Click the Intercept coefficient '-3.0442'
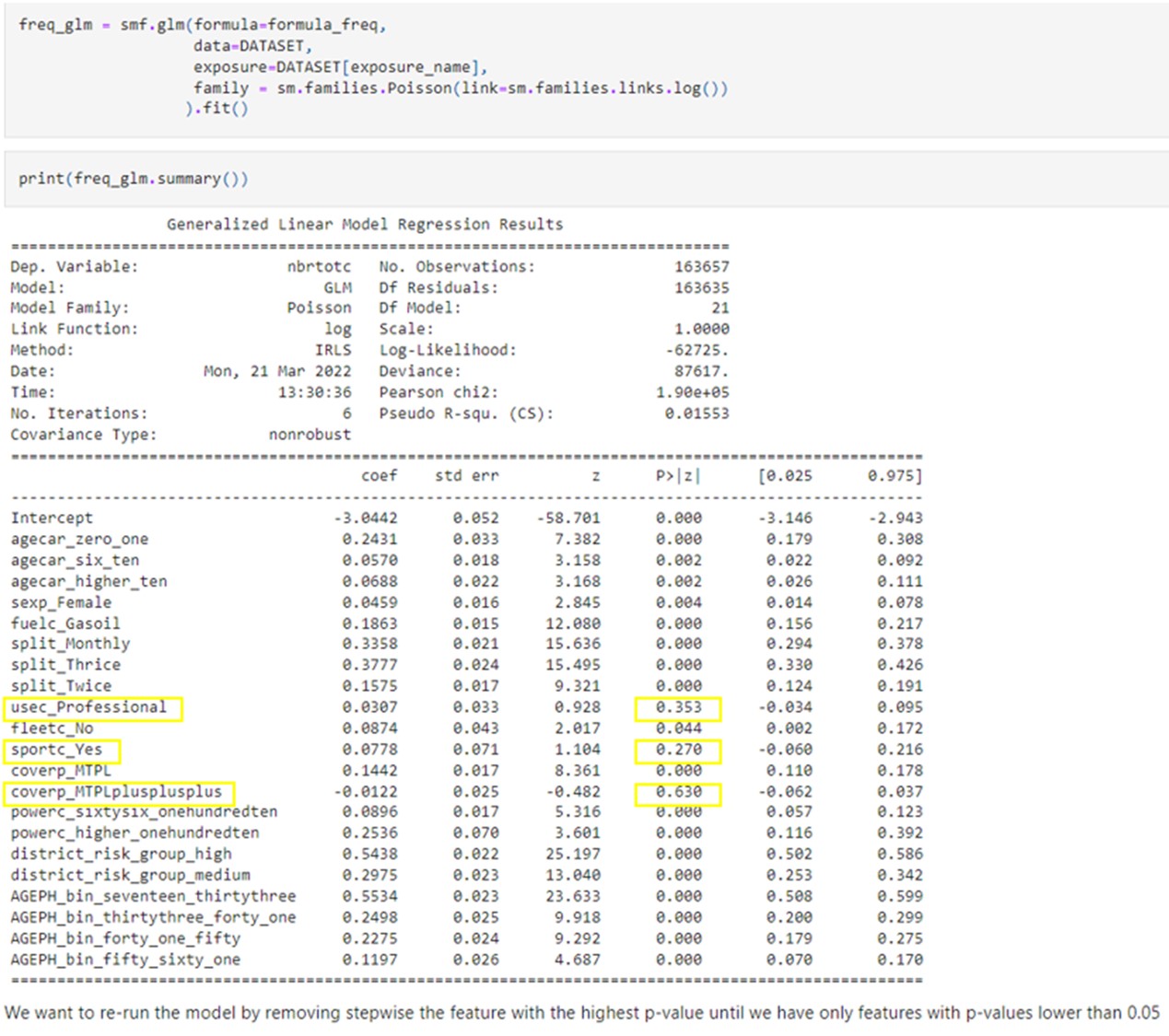This screenshot has width=1169, height=1036. [365, 518]
